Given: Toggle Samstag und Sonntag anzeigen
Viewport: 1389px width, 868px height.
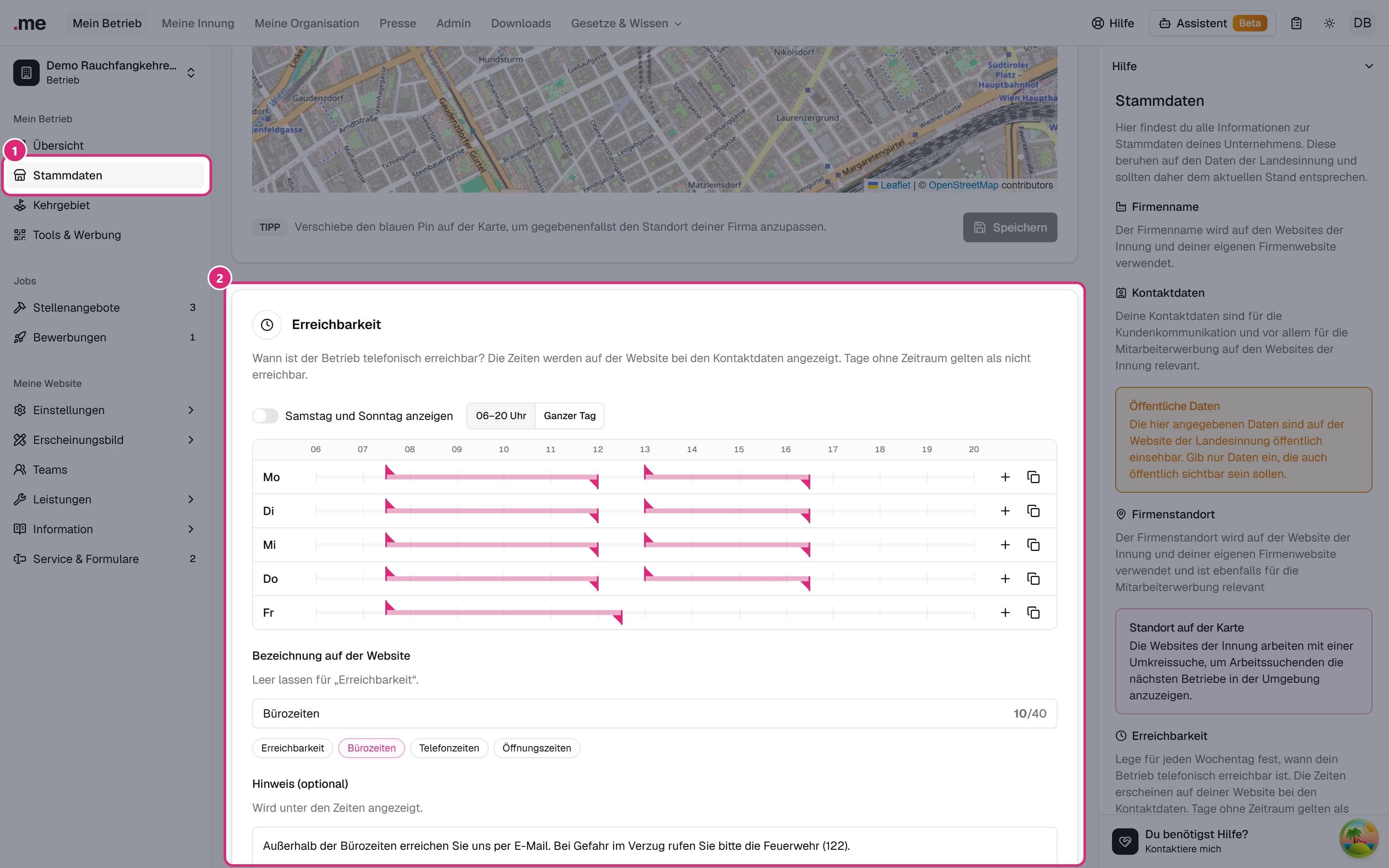Looking at the screenshot, I should pyautogui.click(x=265, y=416).
